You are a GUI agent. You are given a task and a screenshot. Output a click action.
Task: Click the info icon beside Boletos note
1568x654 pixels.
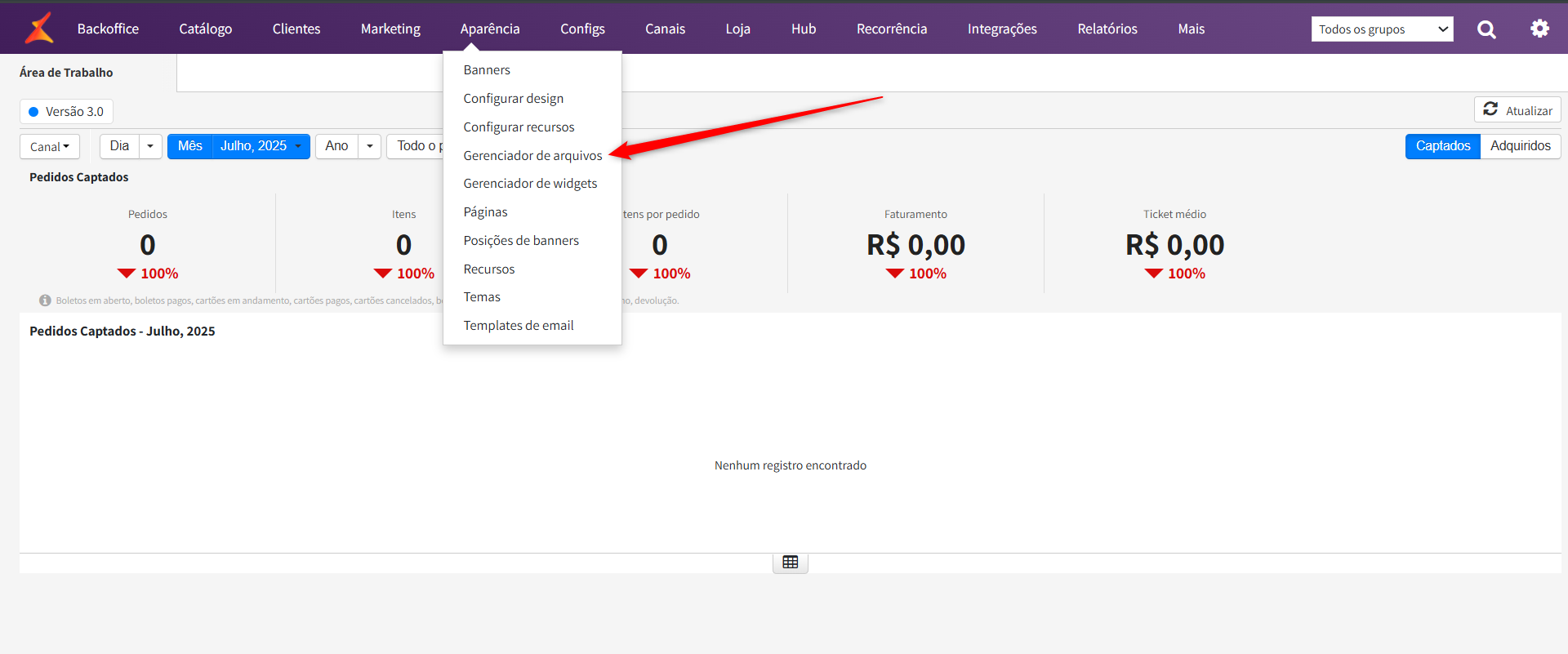[45, 300]
